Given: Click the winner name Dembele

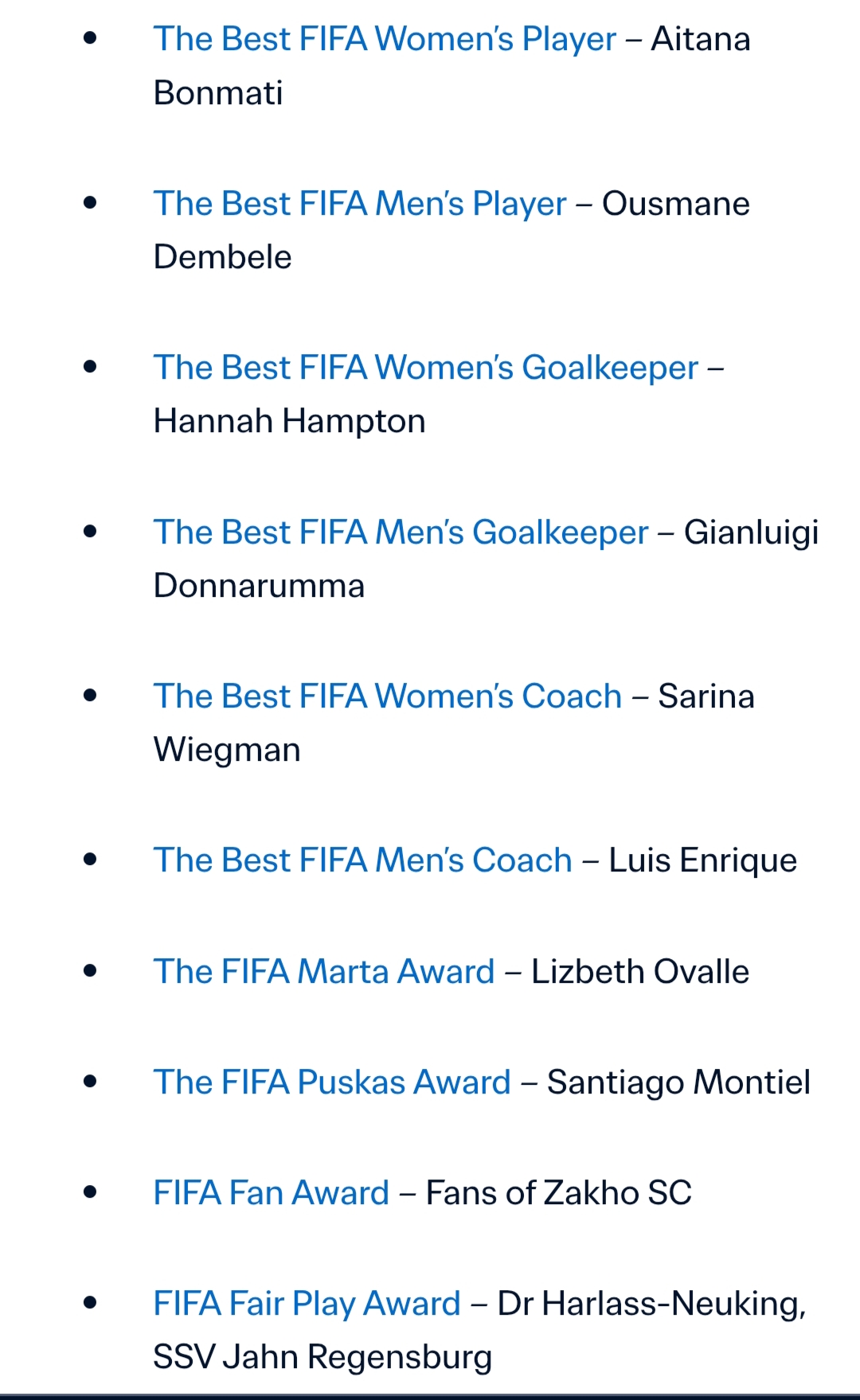Looking at the screenshot, I should [222, 257].
